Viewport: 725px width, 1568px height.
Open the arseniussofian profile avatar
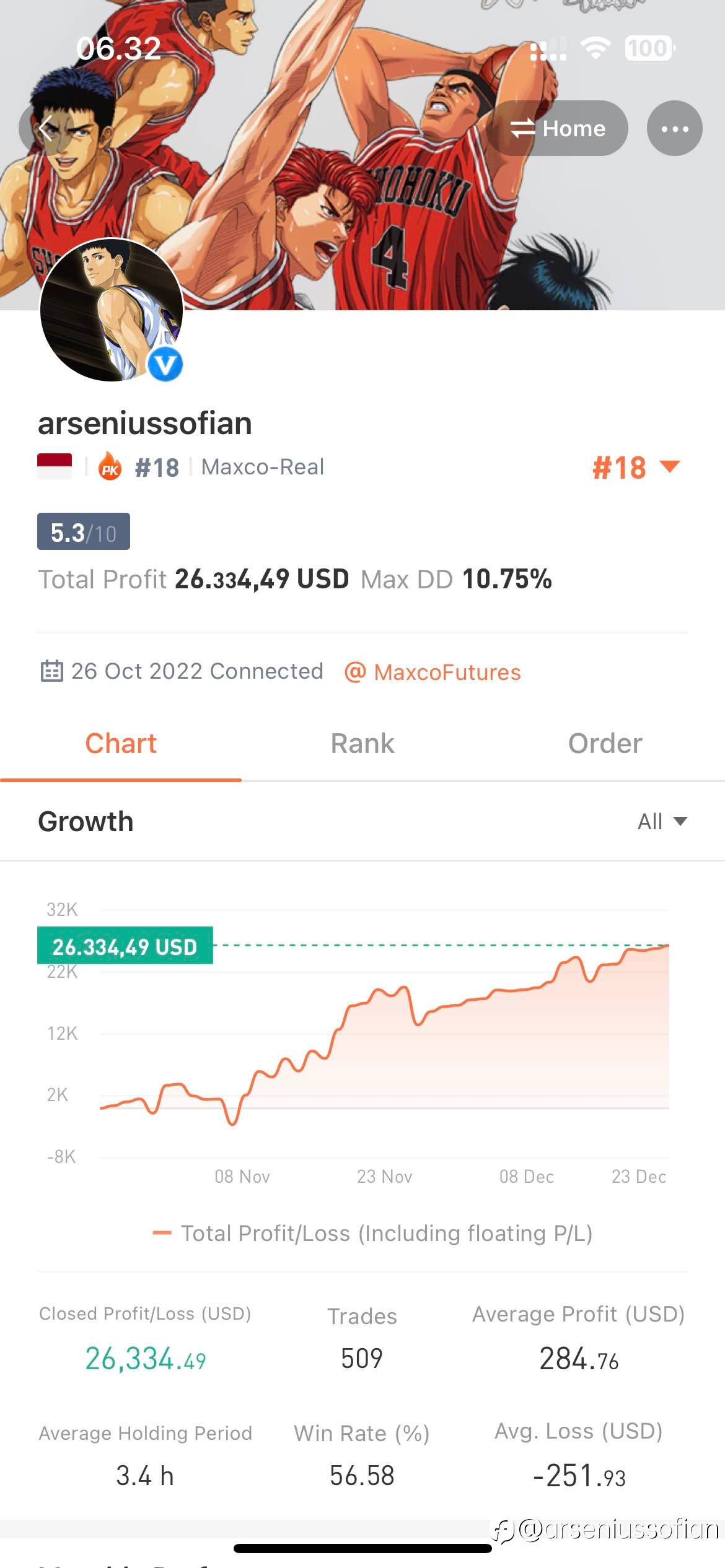[112, 310]
